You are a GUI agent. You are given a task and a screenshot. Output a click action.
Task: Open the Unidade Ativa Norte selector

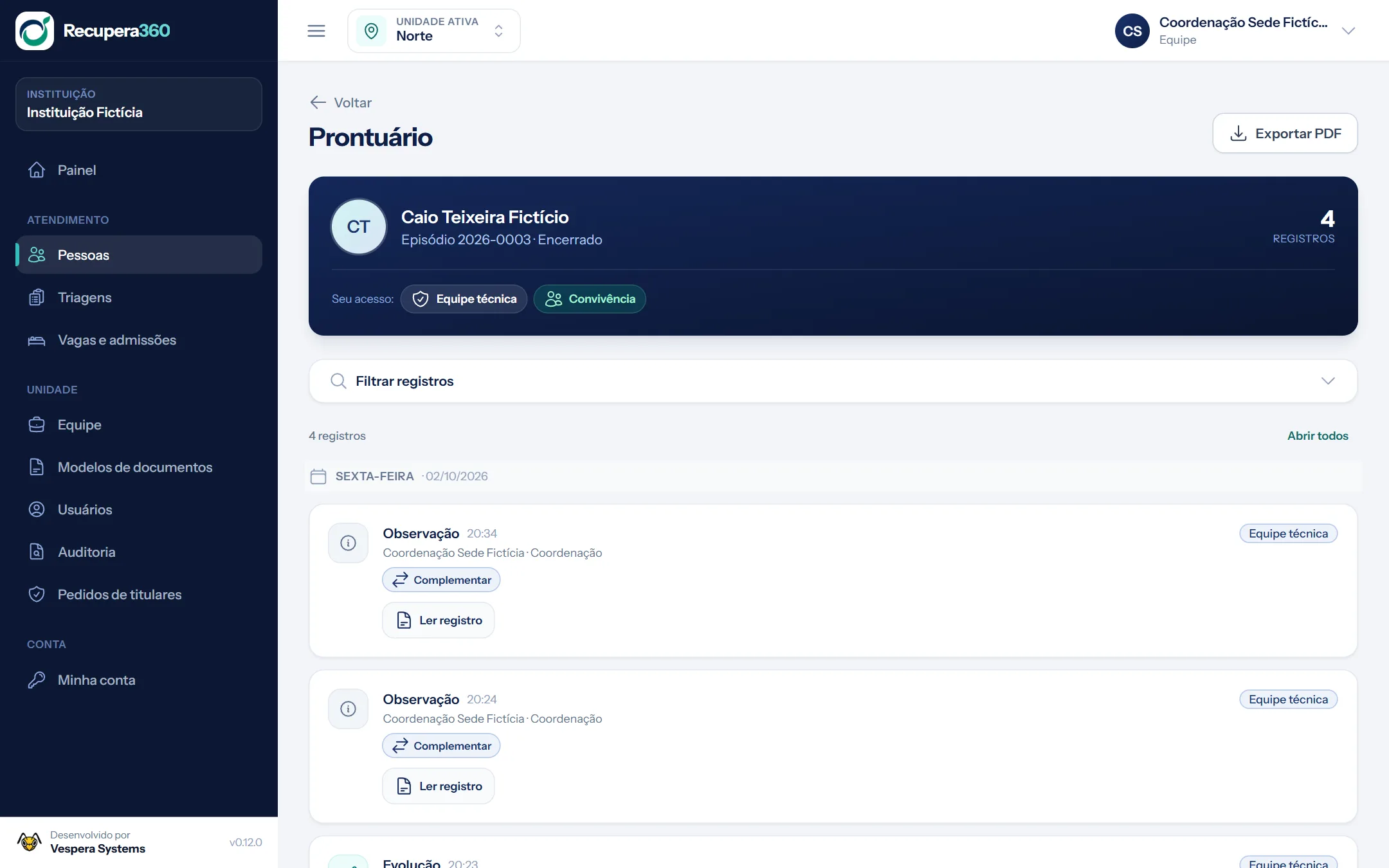pyautogui.click(x=434, y=30)
